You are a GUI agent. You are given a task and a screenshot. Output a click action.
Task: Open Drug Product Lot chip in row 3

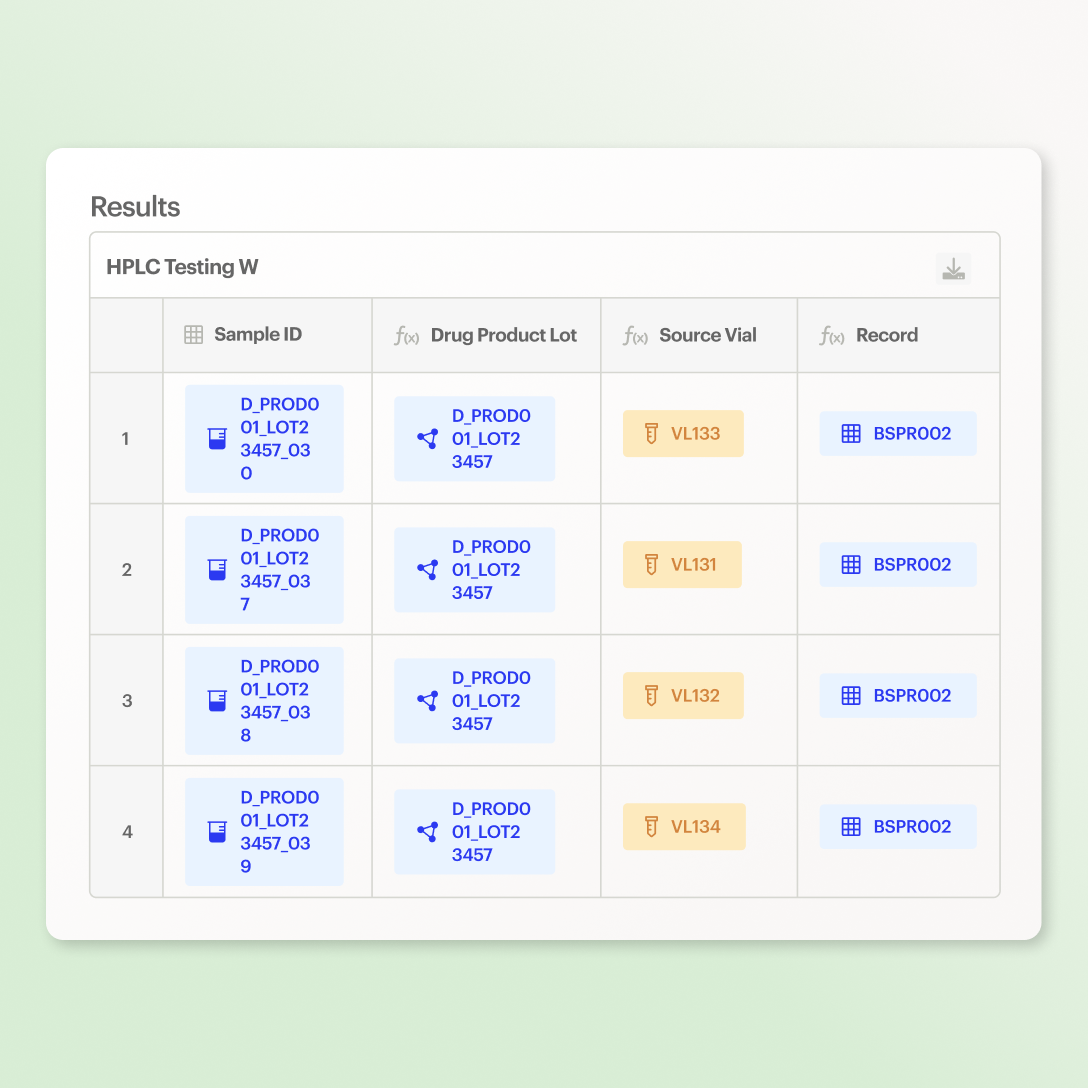click(x=474, y=700)
